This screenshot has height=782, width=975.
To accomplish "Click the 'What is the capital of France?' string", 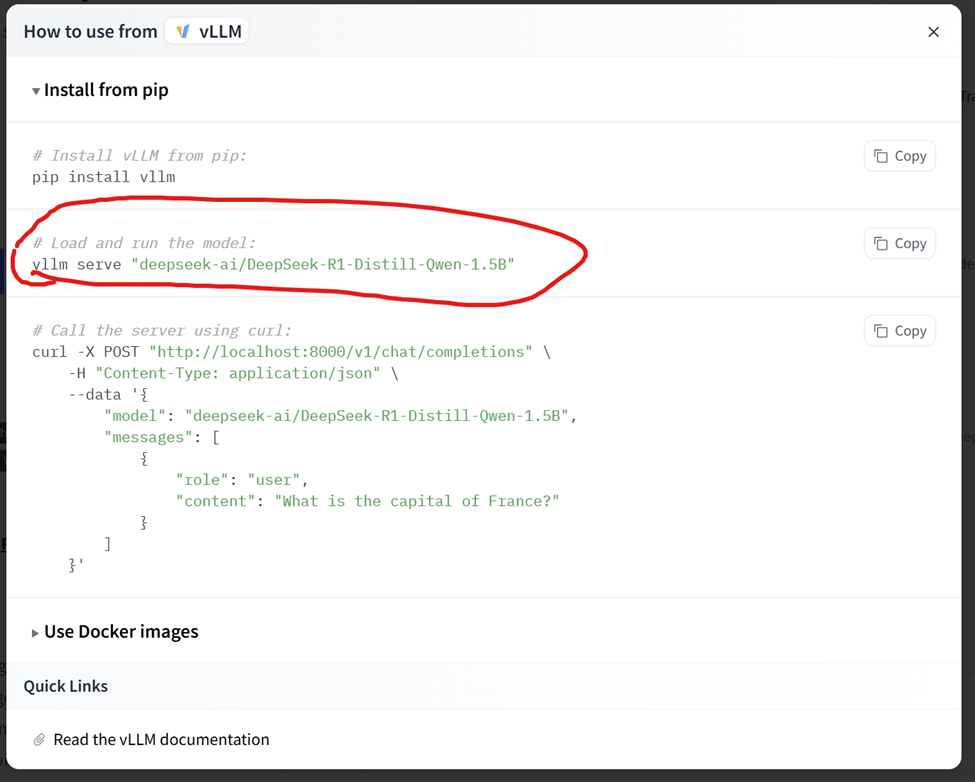I will click(416, 501).
